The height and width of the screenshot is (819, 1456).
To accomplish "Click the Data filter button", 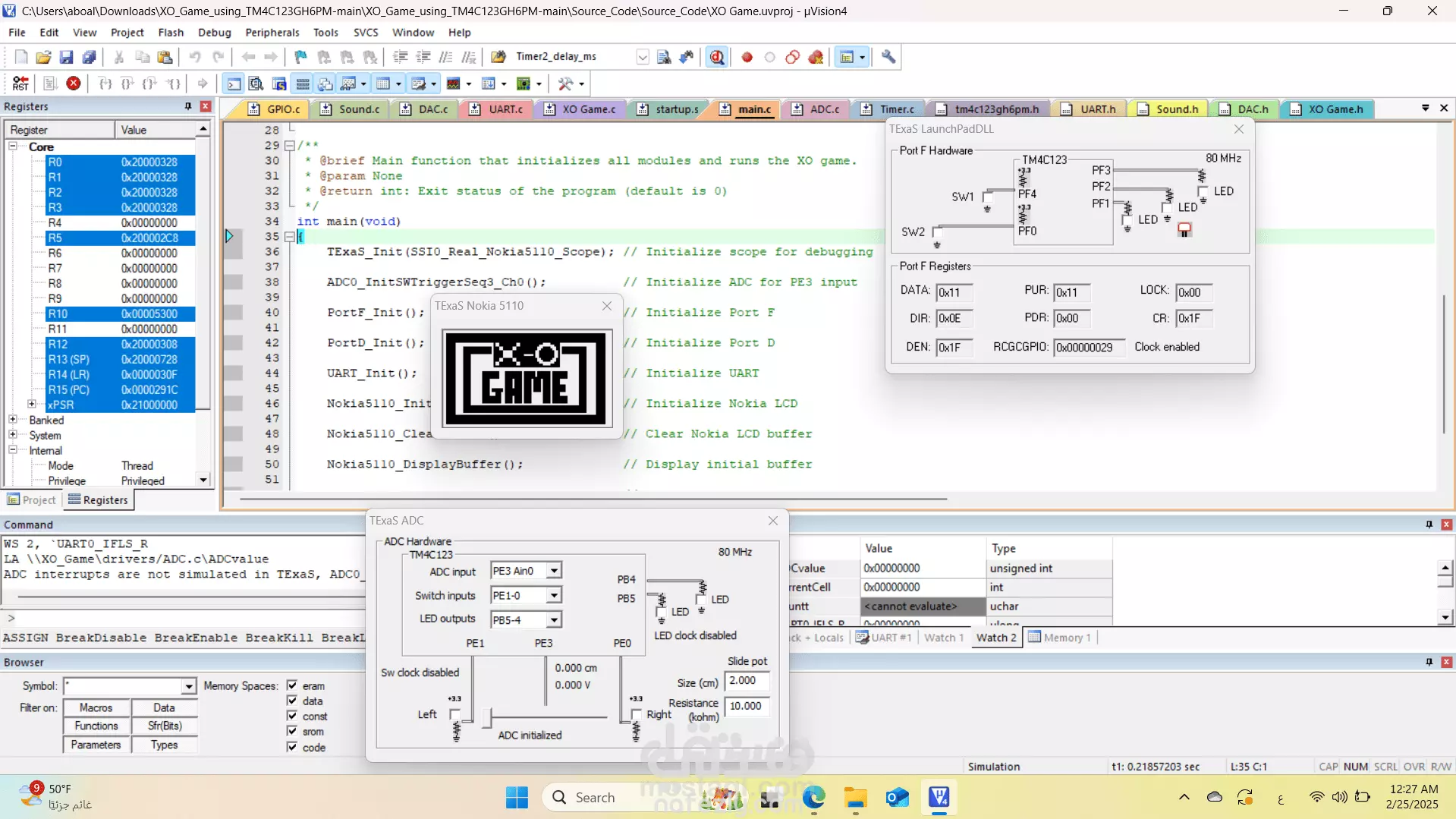I will (165, 707).
